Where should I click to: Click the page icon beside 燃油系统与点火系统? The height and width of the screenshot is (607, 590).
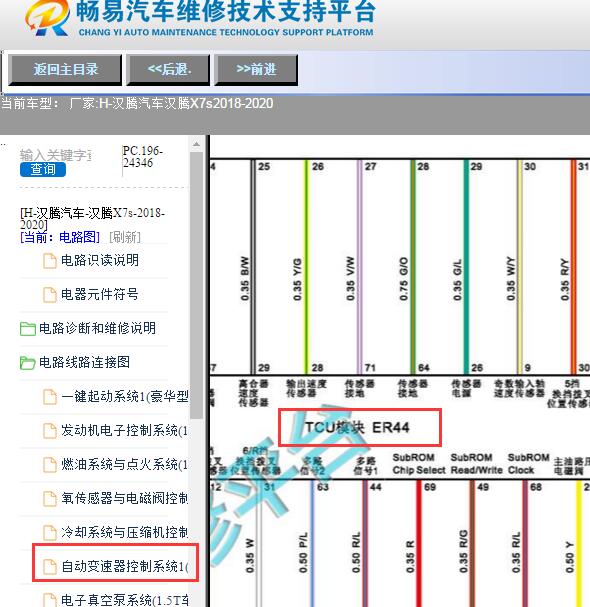pos(50,465)
